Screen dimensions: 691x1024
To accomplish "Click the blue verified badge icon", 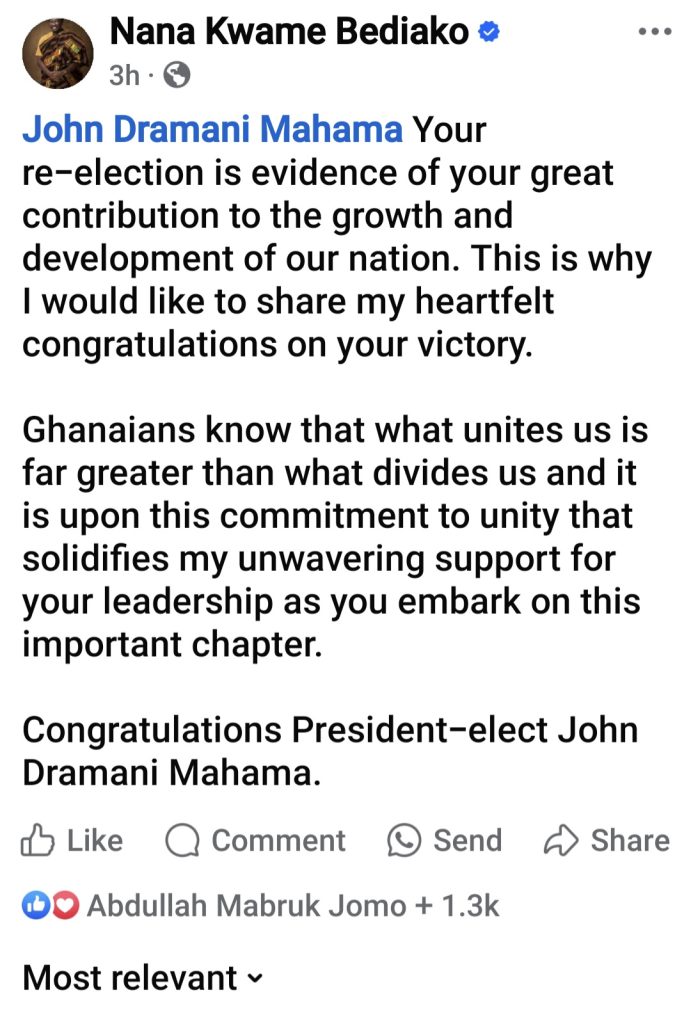I will coord(489,33).
